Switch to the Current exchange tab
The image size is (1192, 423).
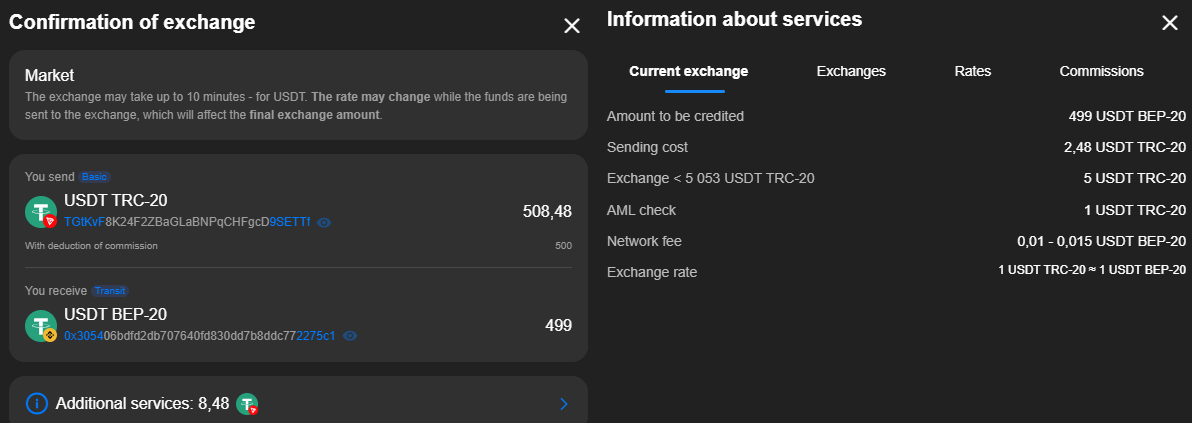pos(689,72)
